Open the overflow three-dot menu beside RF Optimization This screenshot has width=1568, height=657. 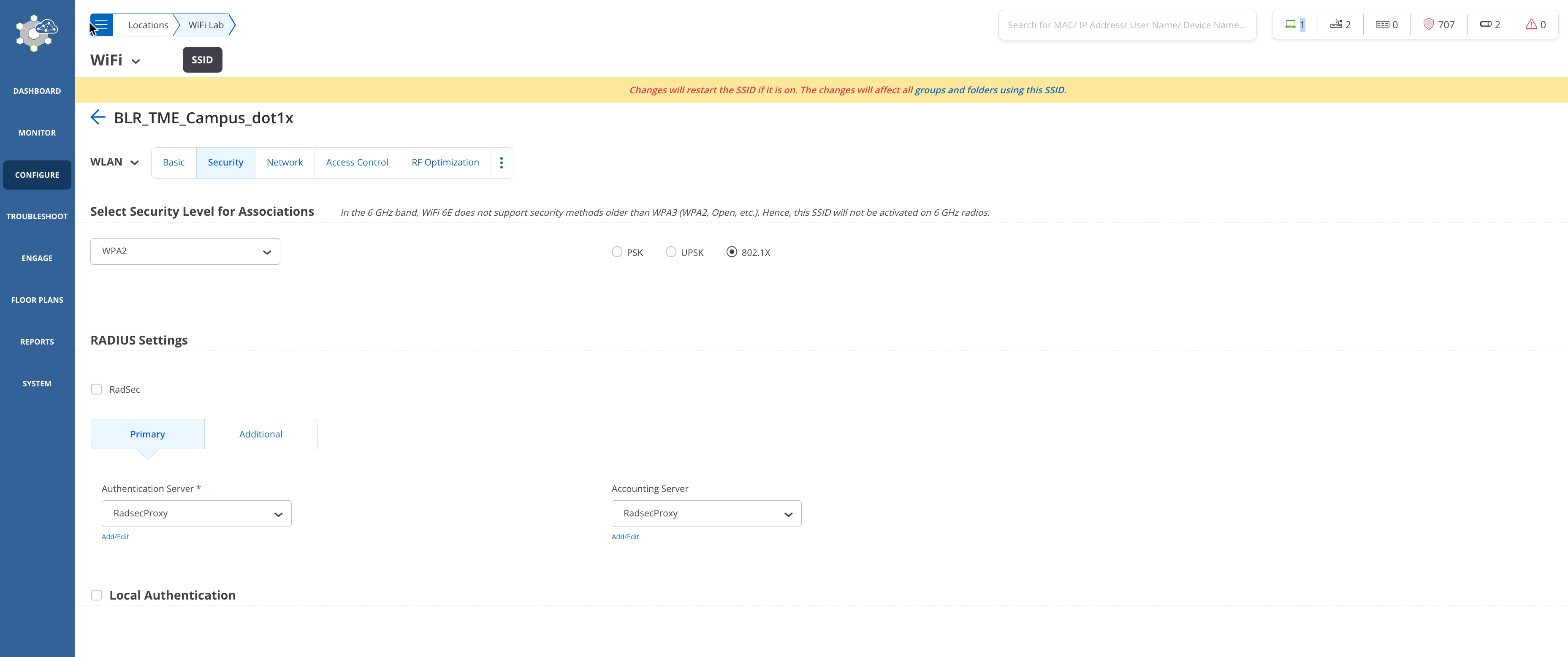(501, 163)
